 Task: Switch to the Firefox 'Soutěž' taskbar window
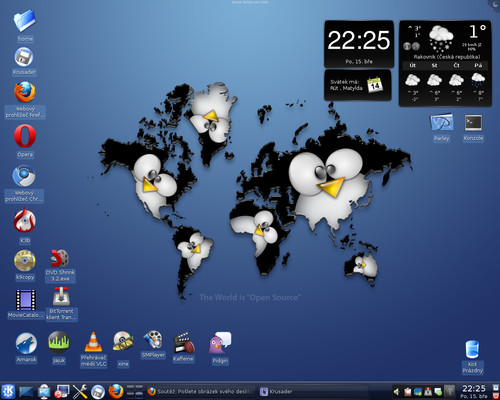tap(201, 391)
